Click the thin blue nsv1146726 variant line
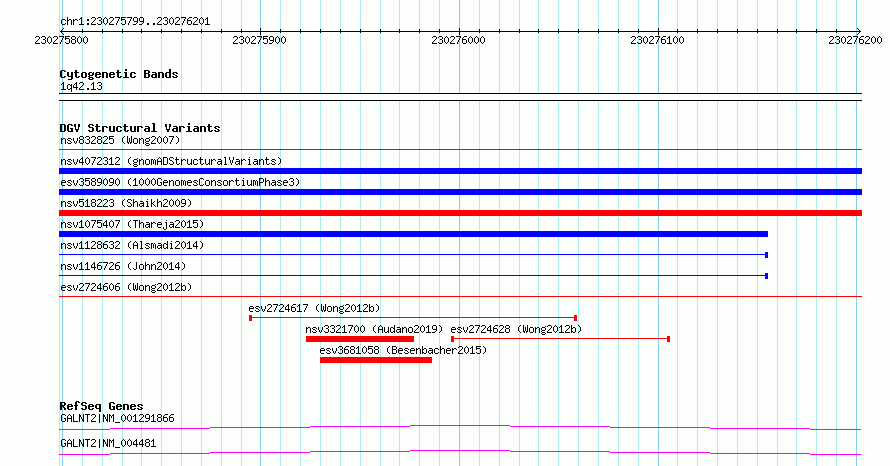The image size is (890, 466). coord(413,276)
